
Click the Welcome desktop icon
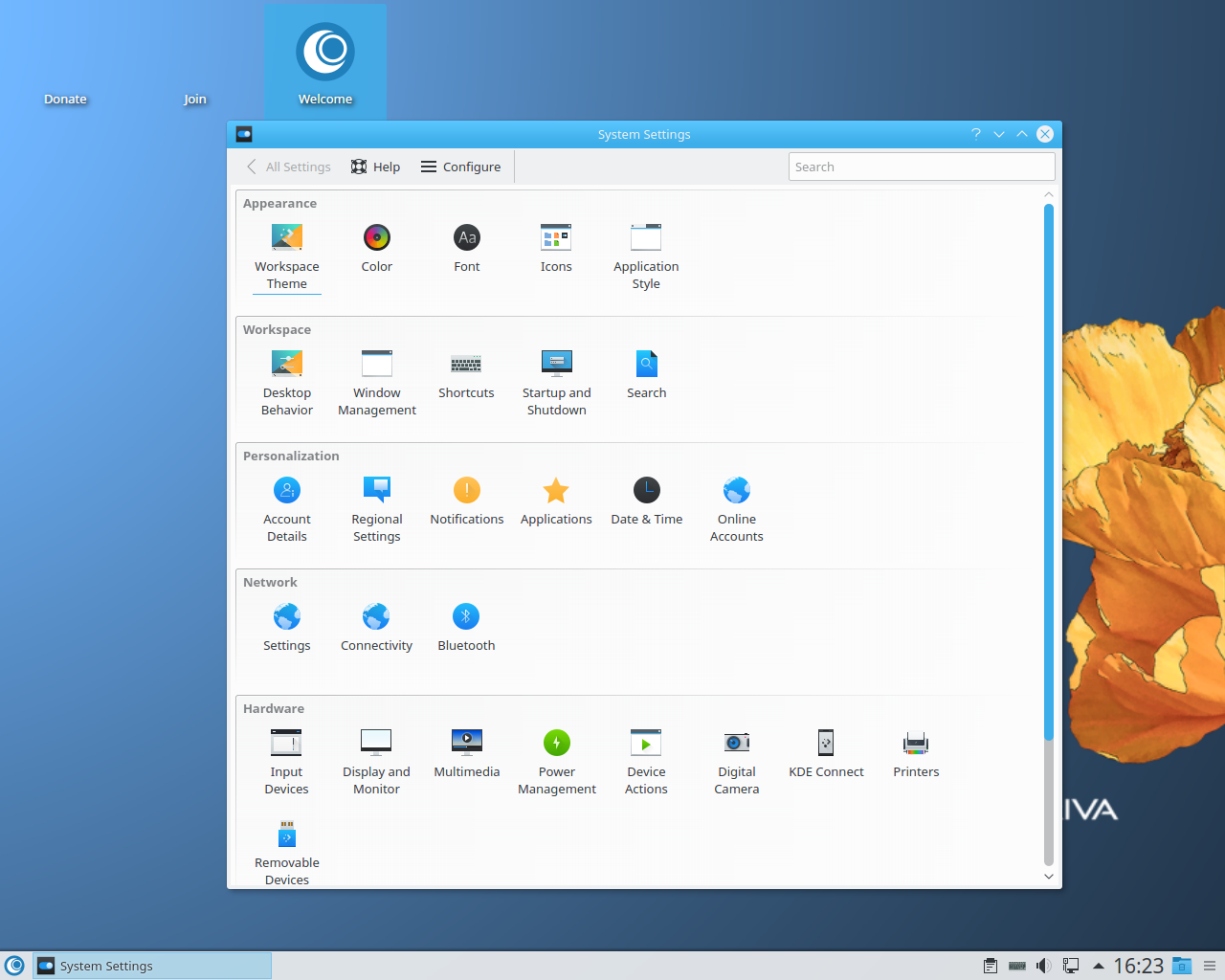(x=325, y=62)
